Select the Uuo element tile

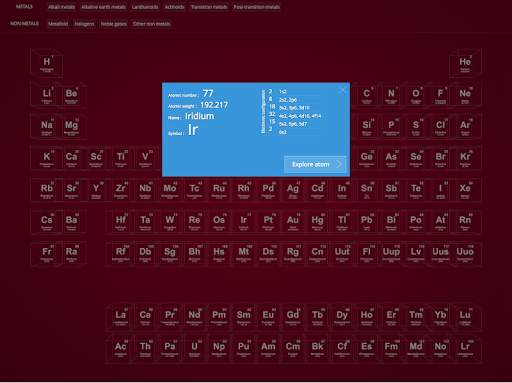(x=465, y=253)
